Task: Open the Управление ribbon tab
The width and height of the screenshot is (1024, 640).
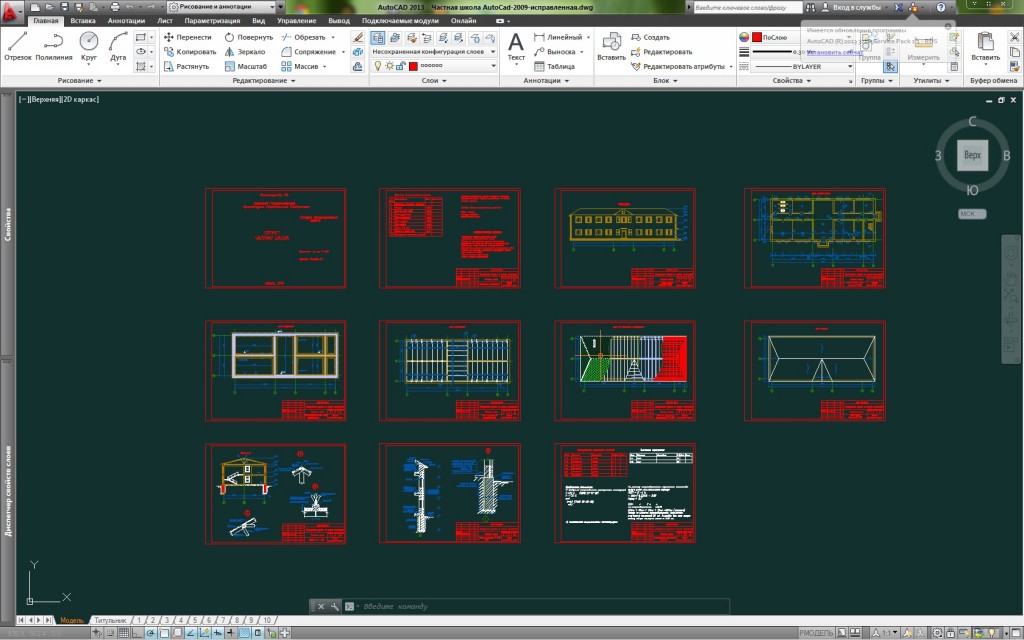Action: (x=296, y=21)
